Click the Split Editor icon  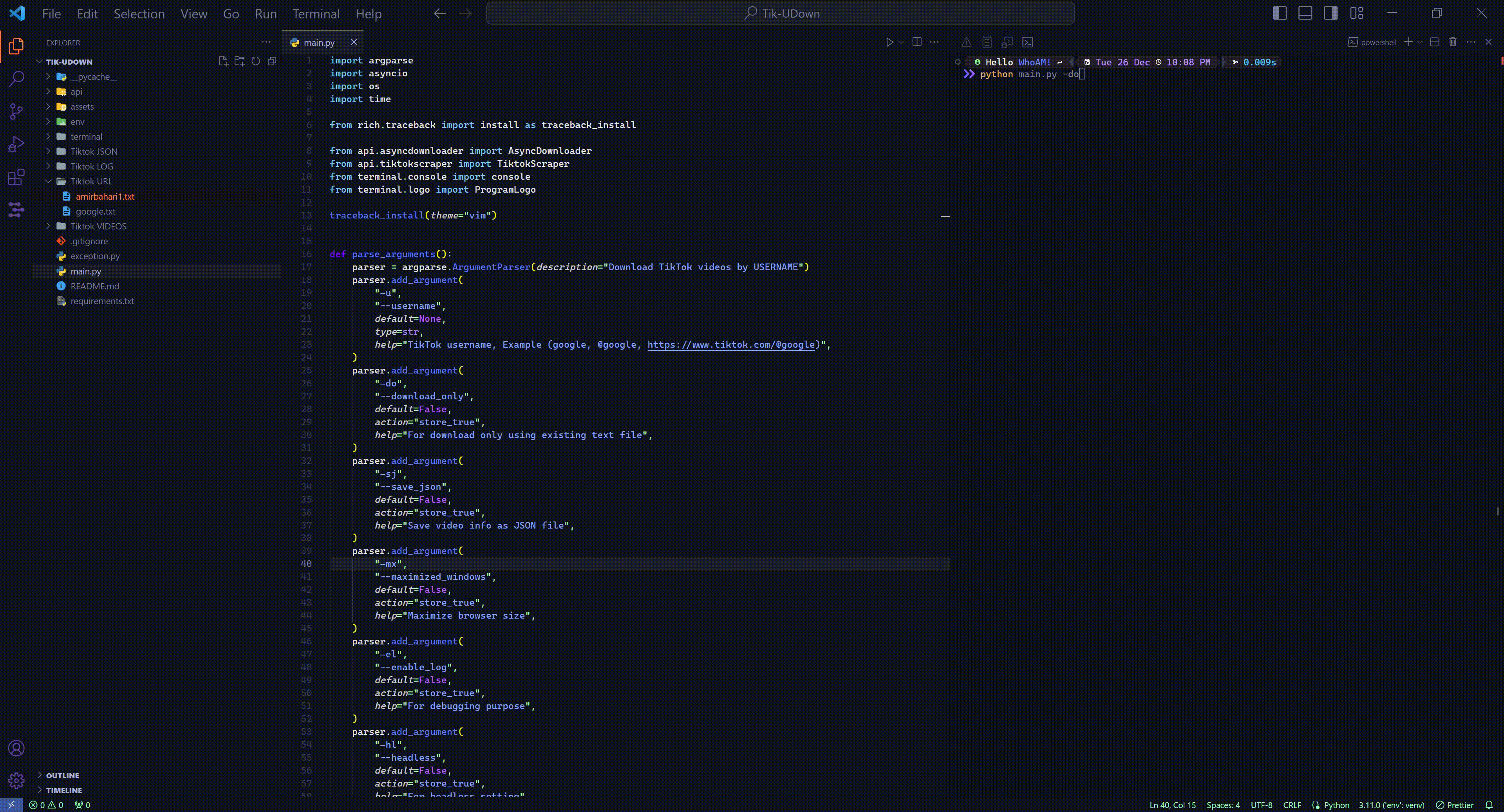coord(916,42)
